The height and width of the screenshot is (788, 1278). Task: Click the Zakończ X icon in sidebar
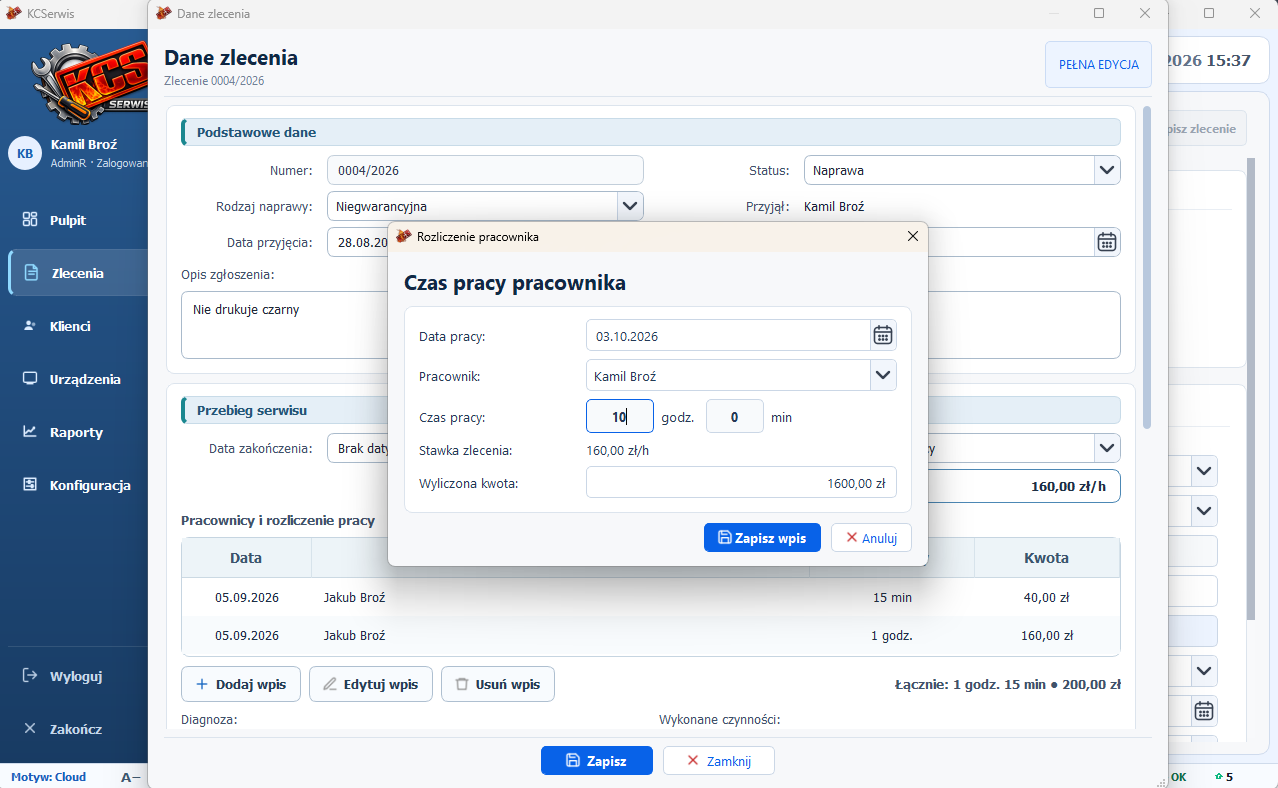coord(30,729)
